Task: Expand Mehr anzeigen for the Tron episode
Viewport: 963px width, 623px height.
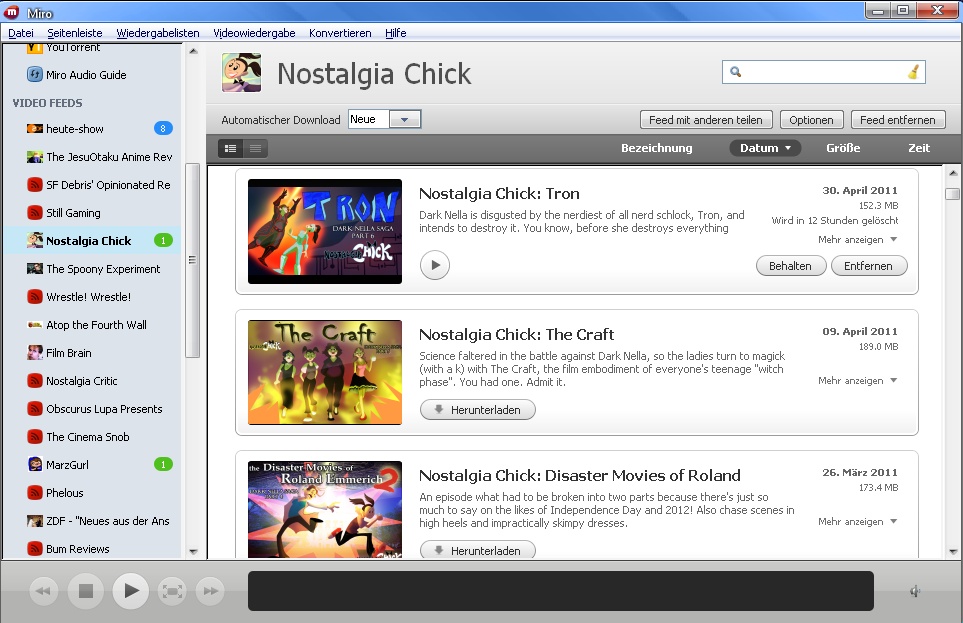Action: tap(857, 240)
